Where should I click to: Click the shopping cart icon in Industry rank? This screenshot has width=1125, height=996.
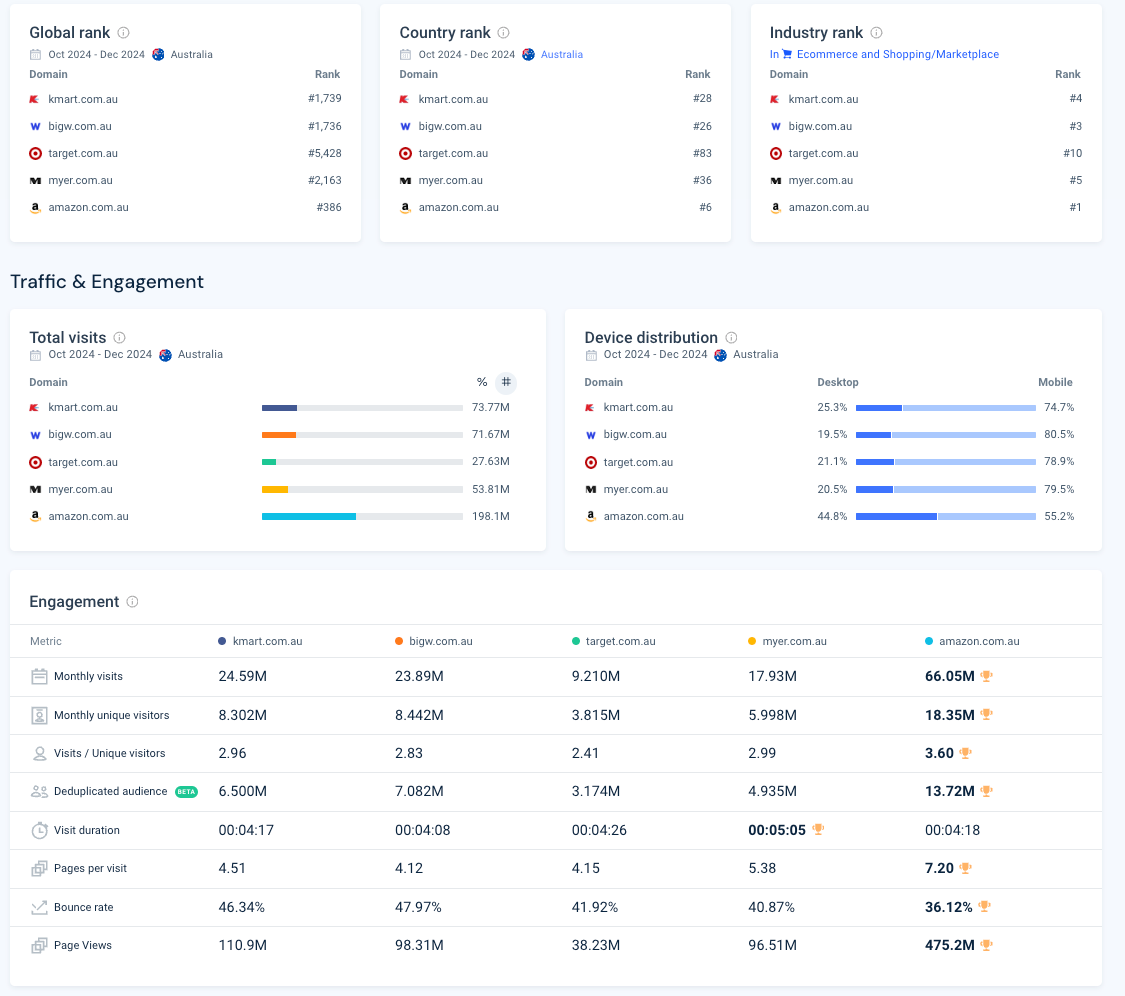click(787, 54)
